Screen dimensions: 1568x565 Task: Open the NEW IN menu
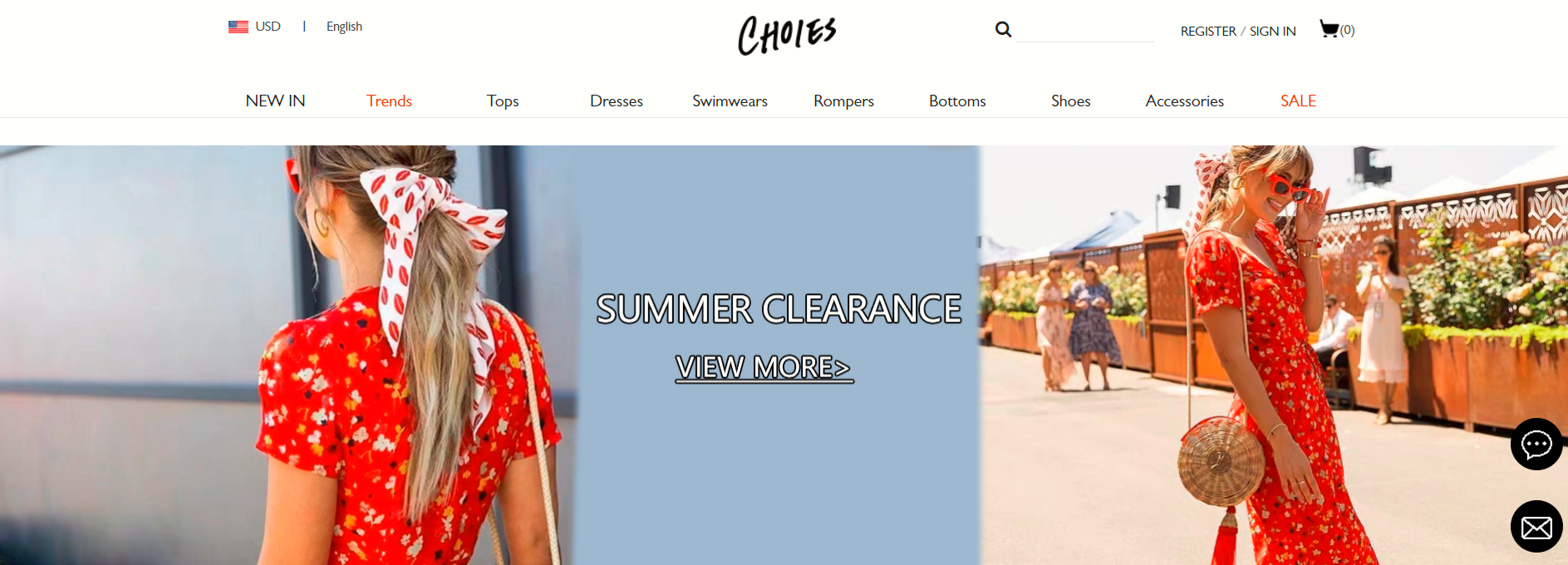[x=275, y=101]
